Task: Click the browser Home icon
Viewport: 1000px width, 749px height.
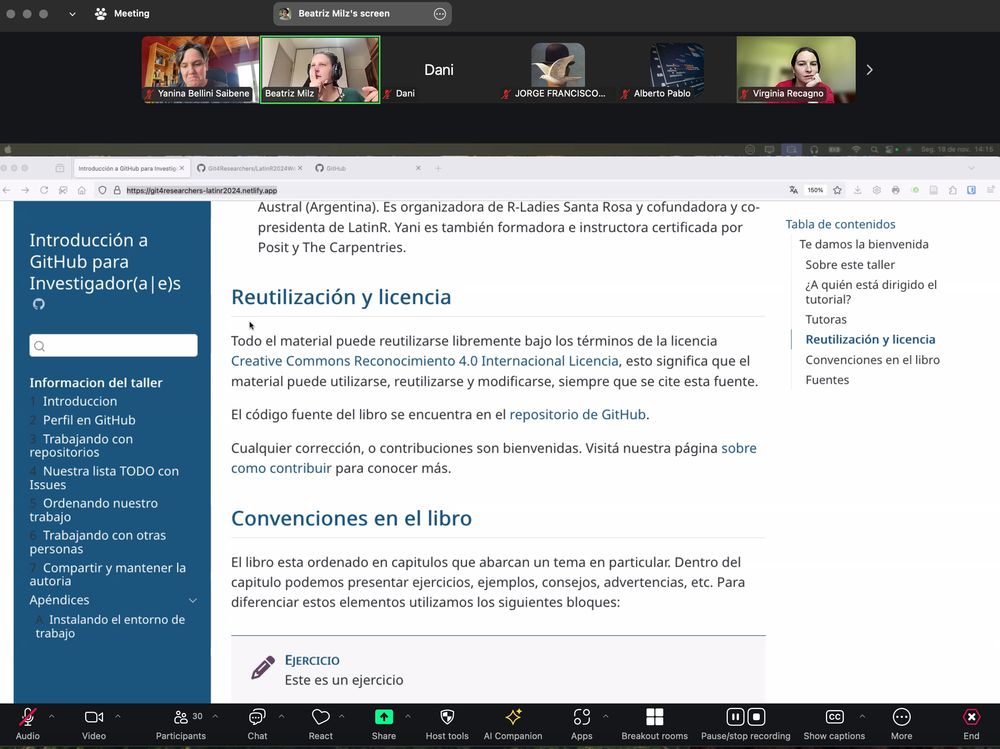Action: click(x=82, y=190)
